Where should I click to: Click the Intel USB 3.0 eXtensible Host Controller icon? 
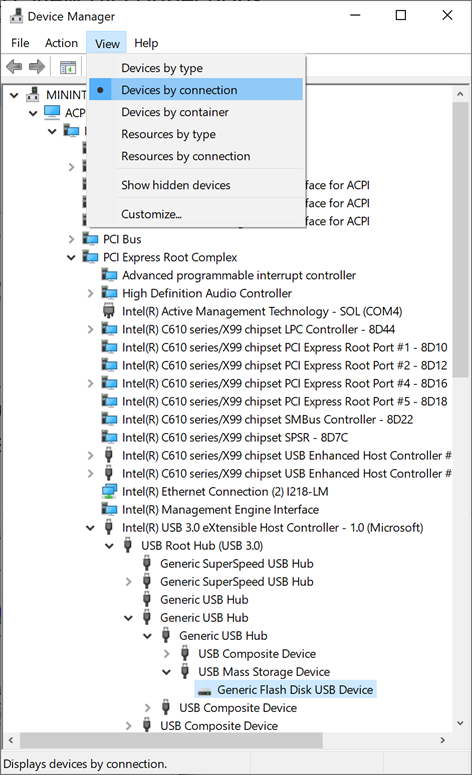[109, 527]
